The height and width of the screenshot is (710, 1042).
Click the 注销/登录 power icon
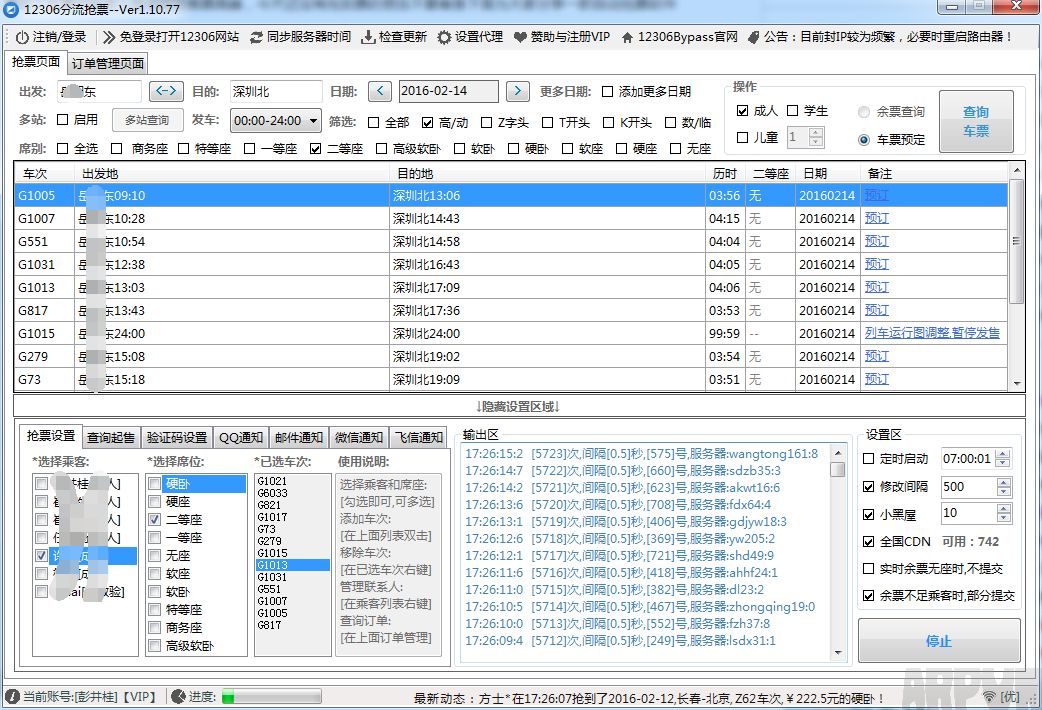tap(22, 40)
